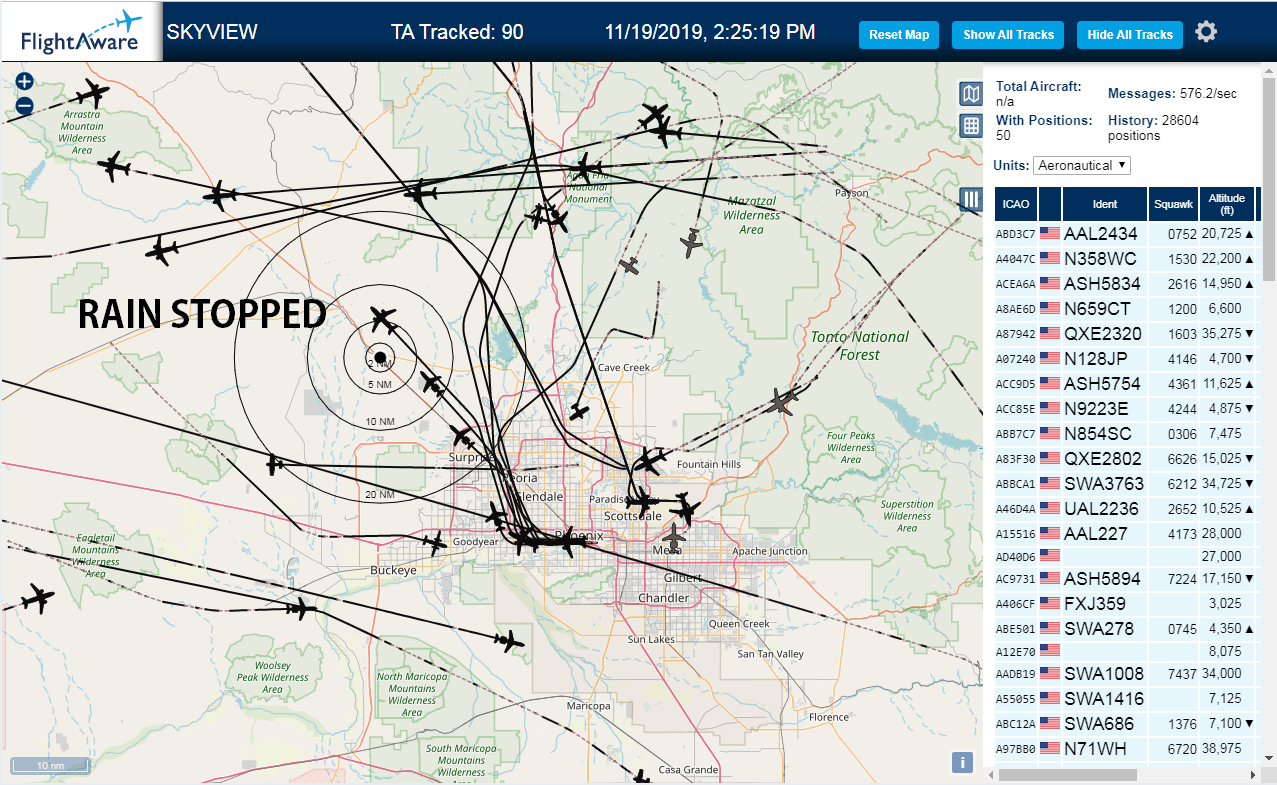Viewport: 1277px width, 785px height.
Task: Zoom out of the map
Action: click(25, 105)
